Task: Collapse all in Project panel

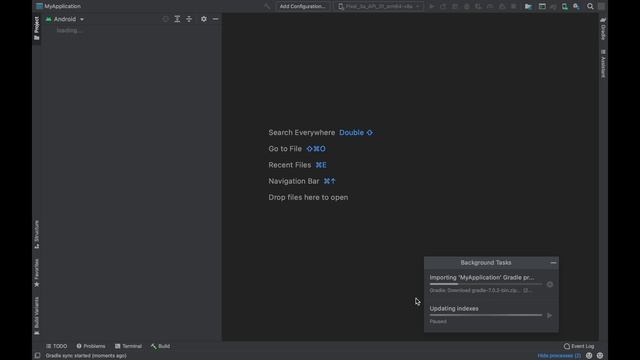Action: [x=189, y=19]
